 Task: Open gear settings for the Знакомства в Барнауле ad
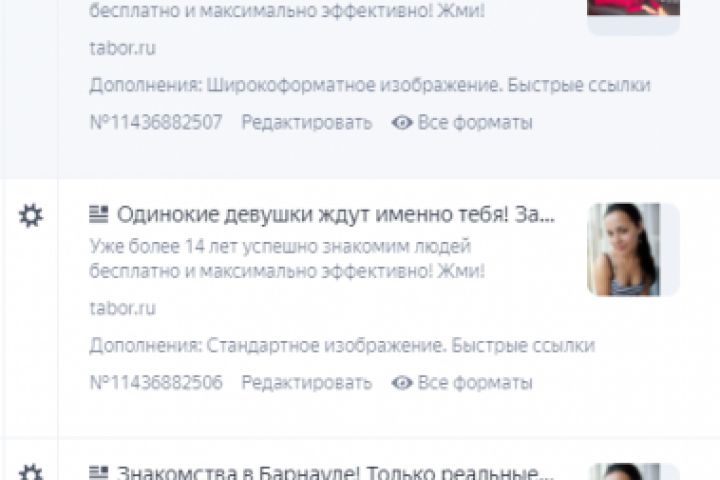[x=31, y=472]
